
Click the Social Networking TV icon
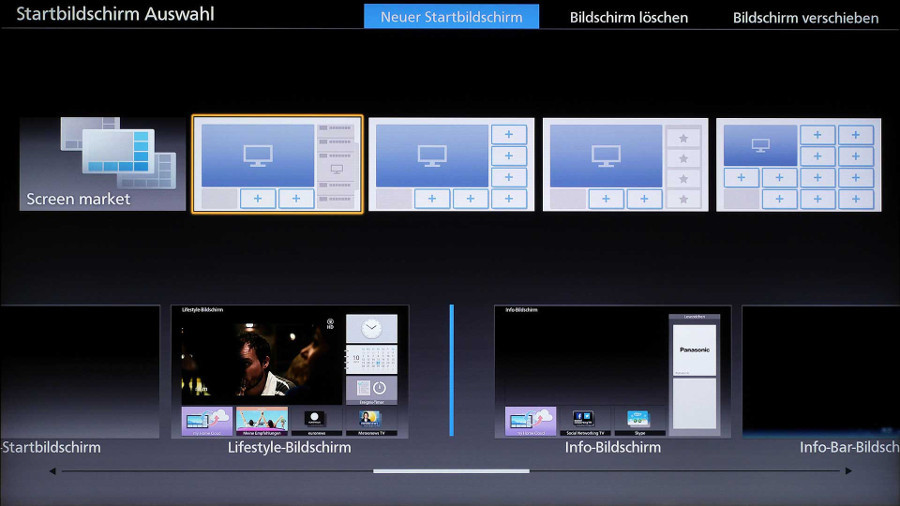[583, 420]
